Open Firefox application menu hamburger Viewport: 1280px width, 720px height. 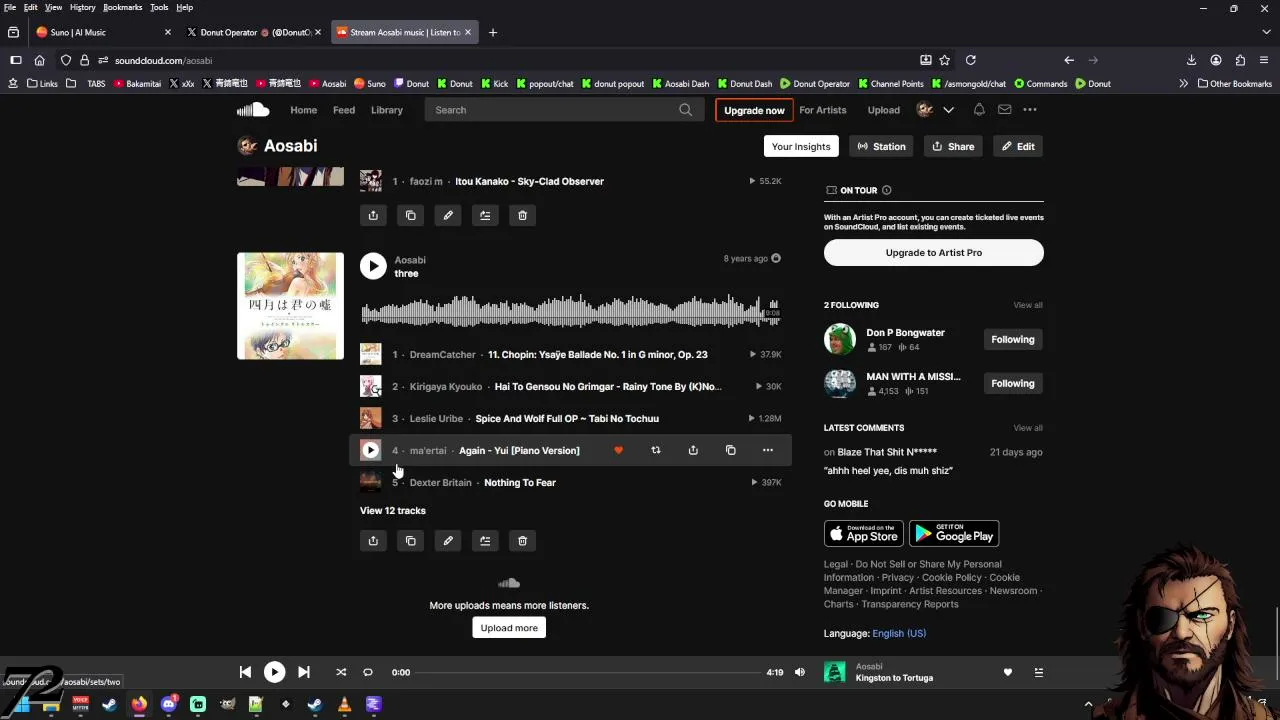[1264, 60]
